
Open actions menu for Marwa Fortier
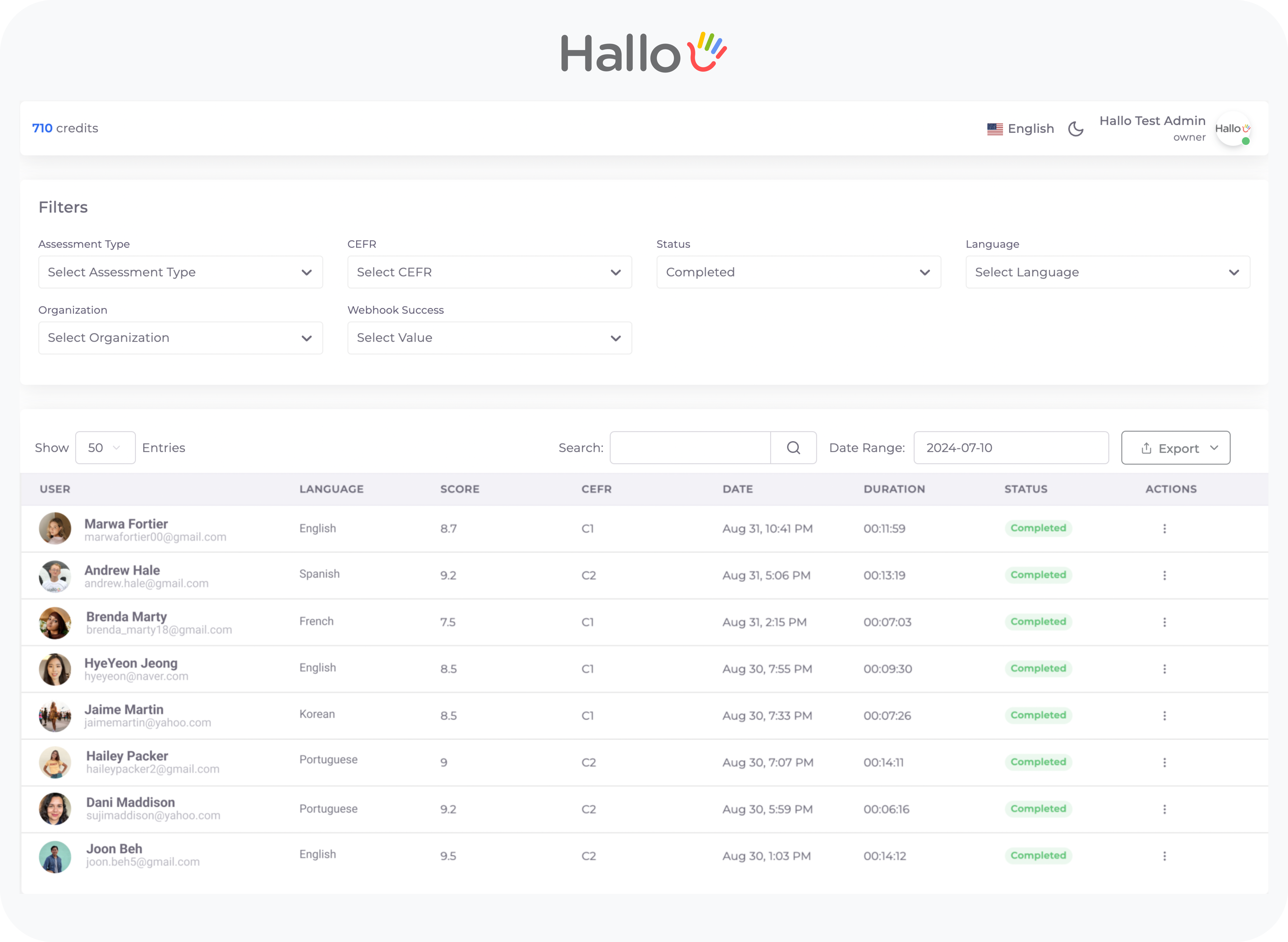coord(1164,529)
